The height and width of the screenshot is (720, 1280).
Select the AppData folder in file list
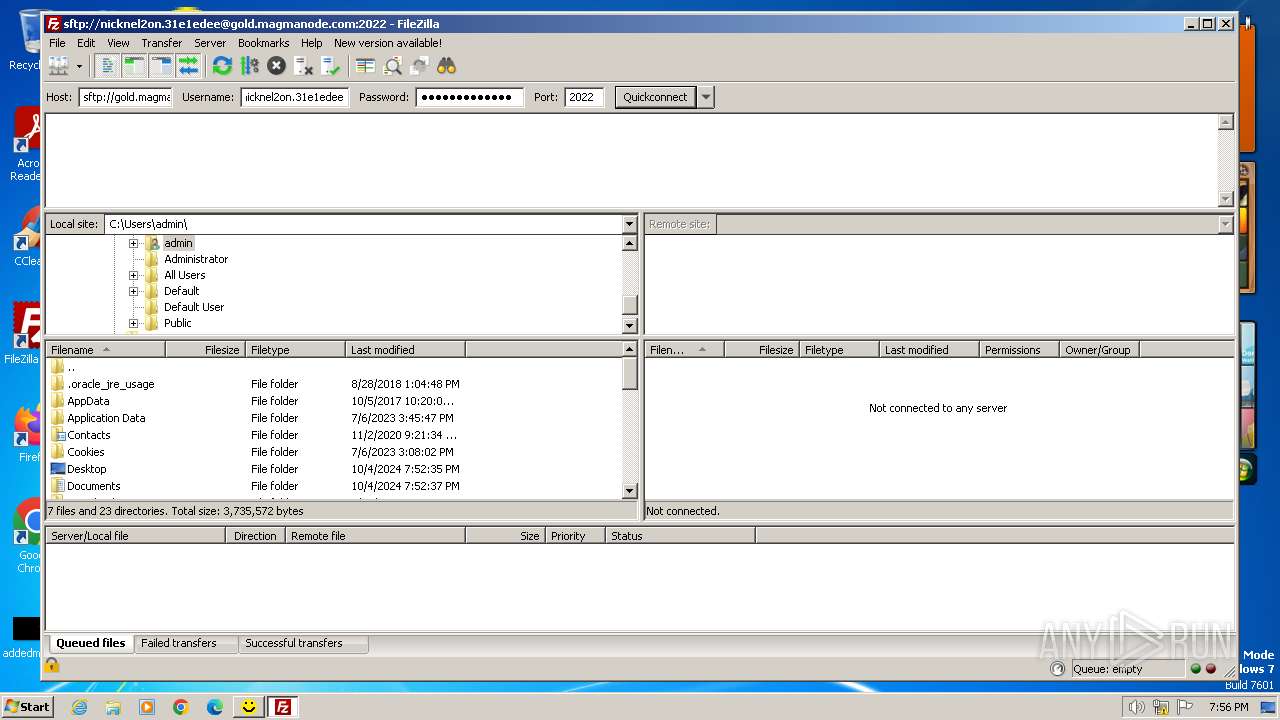pyautogui.click(x=334, y=401)
